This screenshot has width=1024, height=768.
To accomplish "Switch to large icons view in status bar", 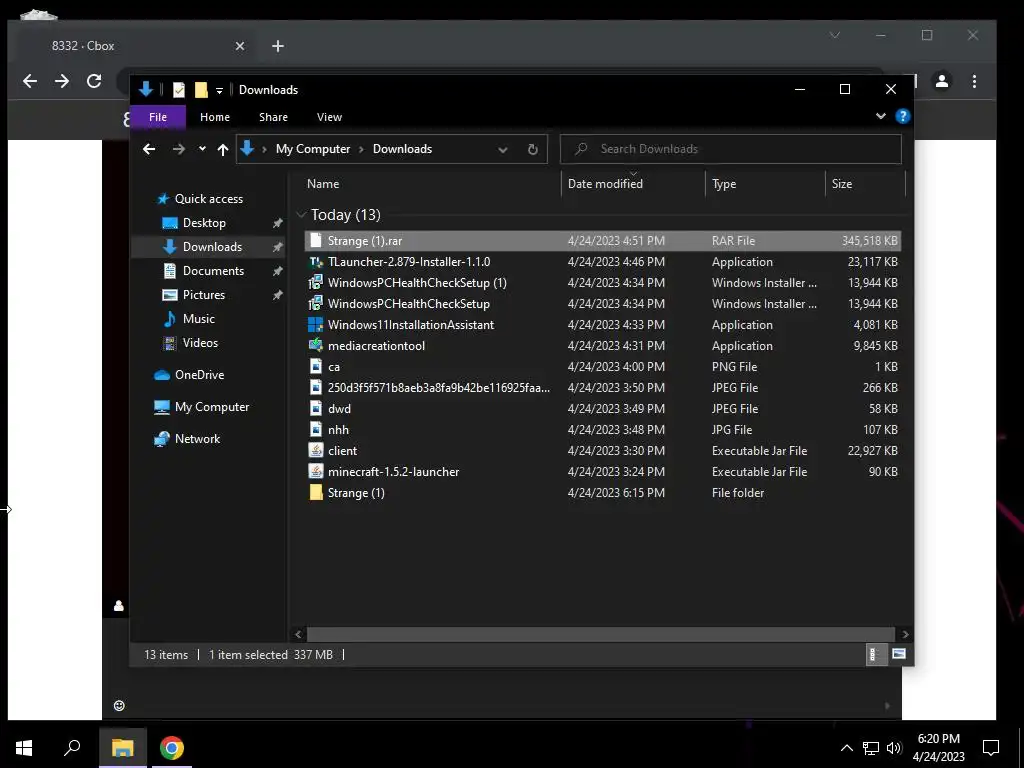I will (899, 654).
